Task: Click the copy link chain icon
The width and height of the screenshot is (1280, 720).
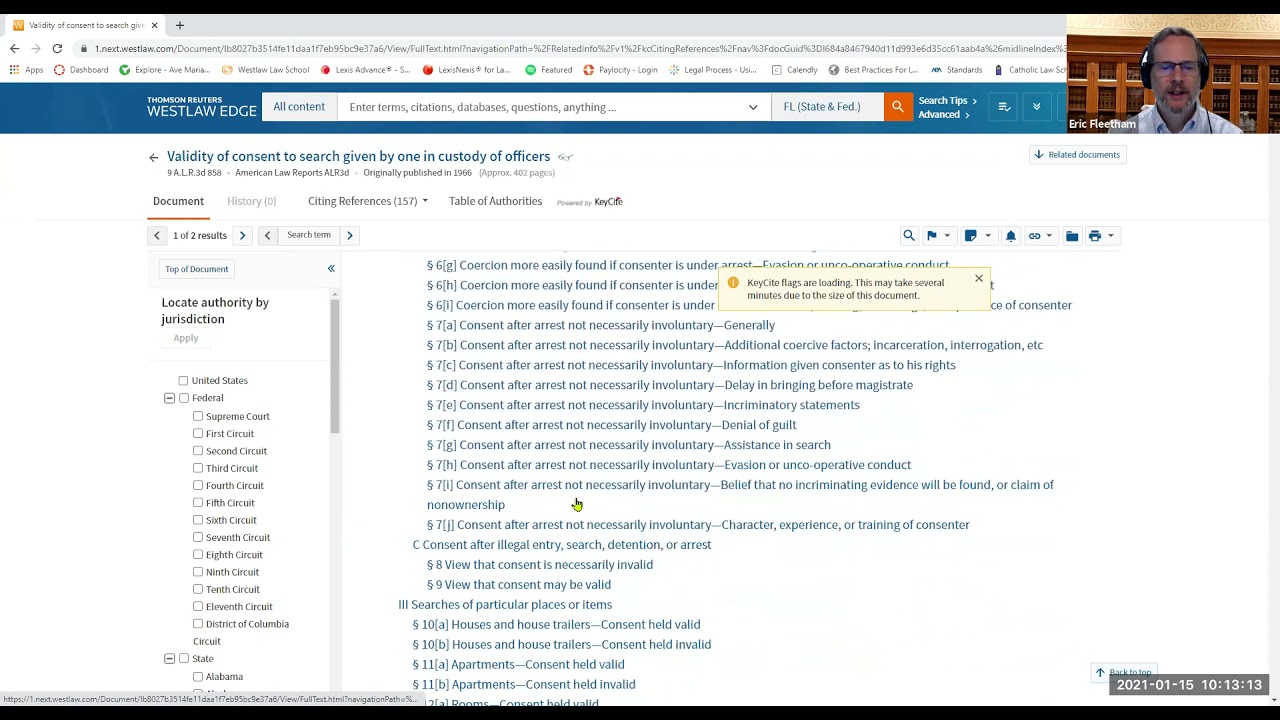Action: pos(1034,236)
